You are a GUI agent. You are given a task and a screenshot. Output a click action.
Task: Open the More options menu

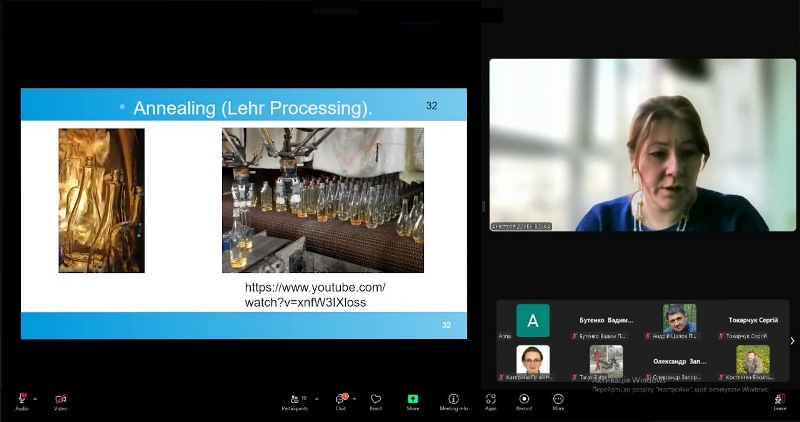tap(558, 402)
